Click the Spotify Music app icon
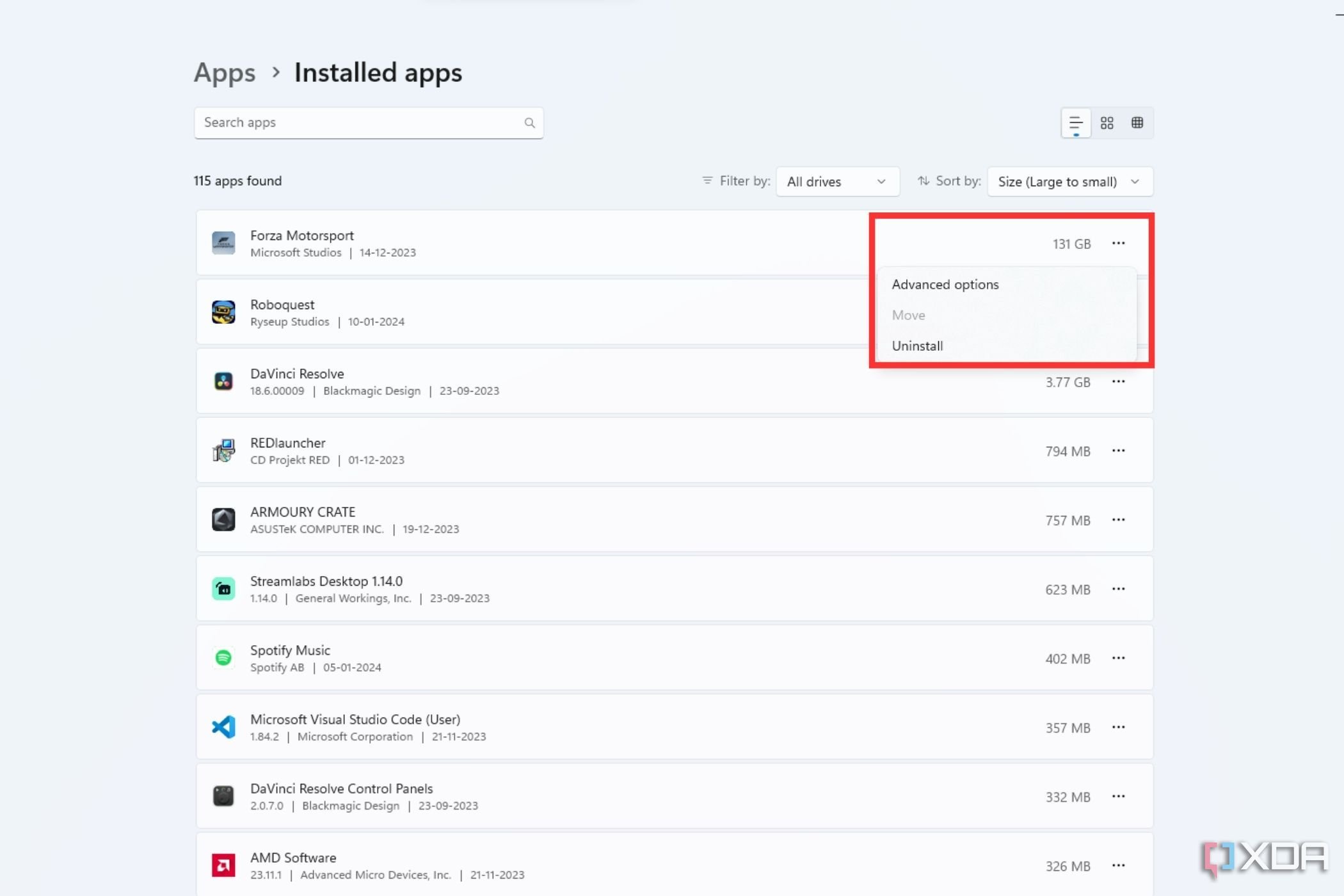Image resolution: width=1344 pixels, height=896 pixels. [x=224, y=658]
